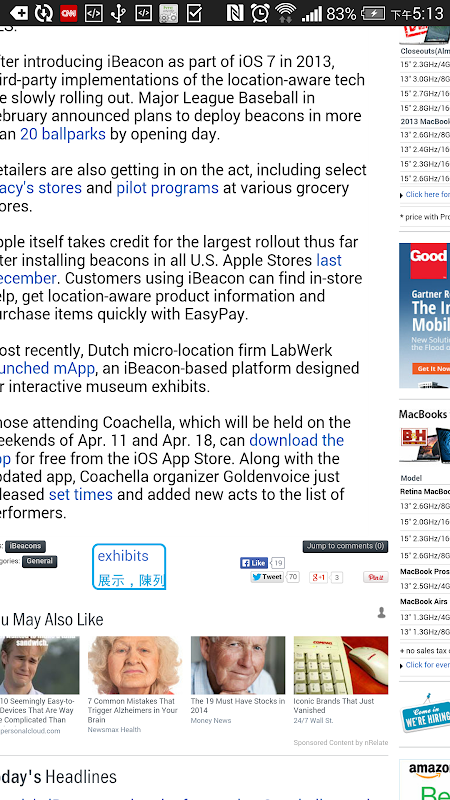
Task: Tap the cellular signal bars icon
Action: point(312,13)
